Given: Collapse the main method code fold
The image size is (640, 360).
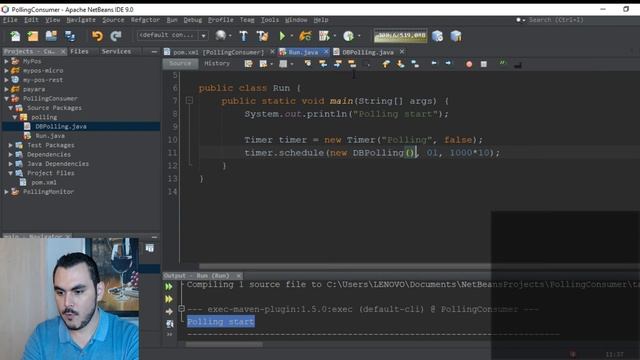Looking at the screenshot, I should point(189,100).
